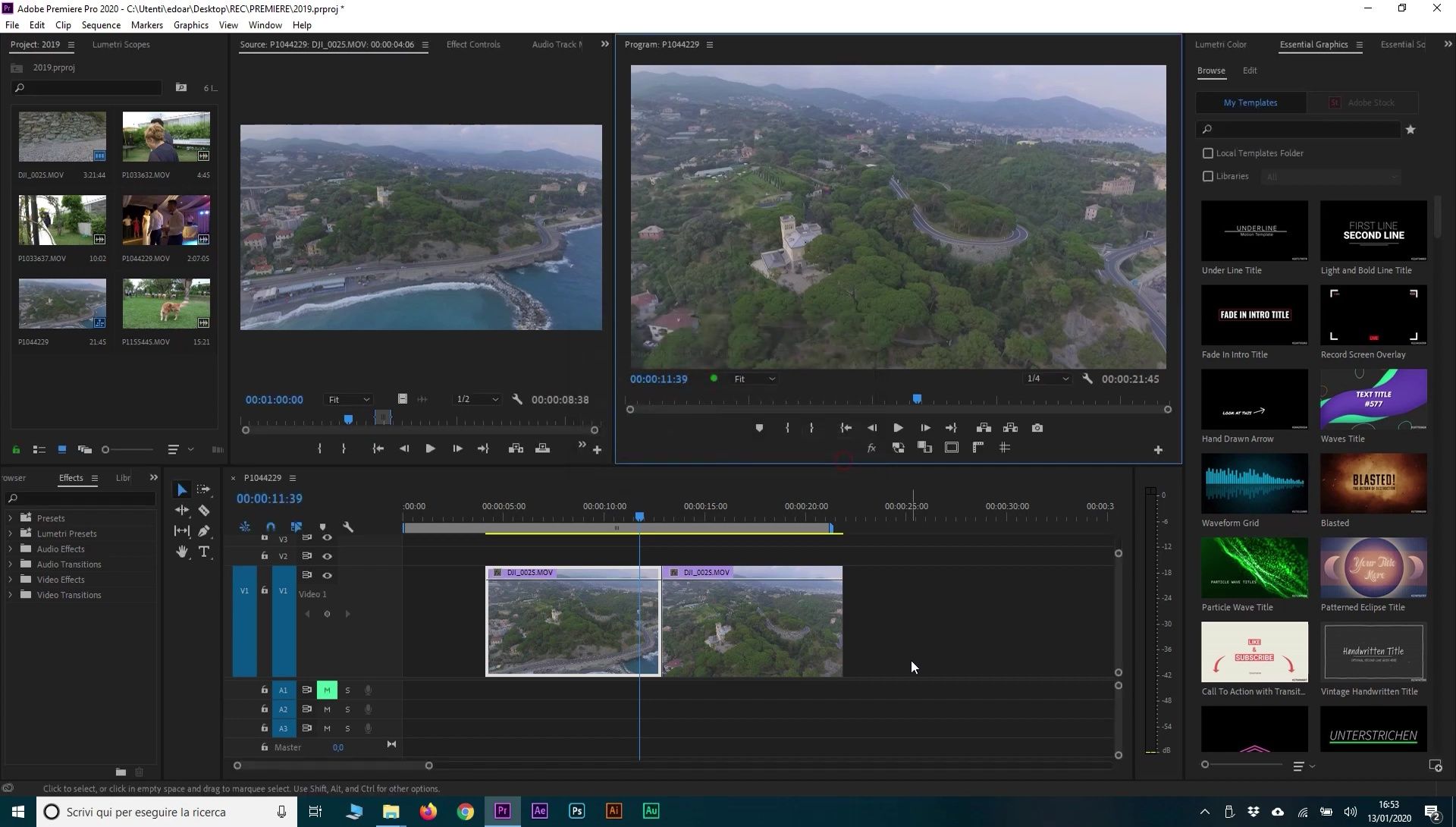Click Overwrite button in Source monitor
Viewport: 1456px width, 827px height.
point(542,449)
